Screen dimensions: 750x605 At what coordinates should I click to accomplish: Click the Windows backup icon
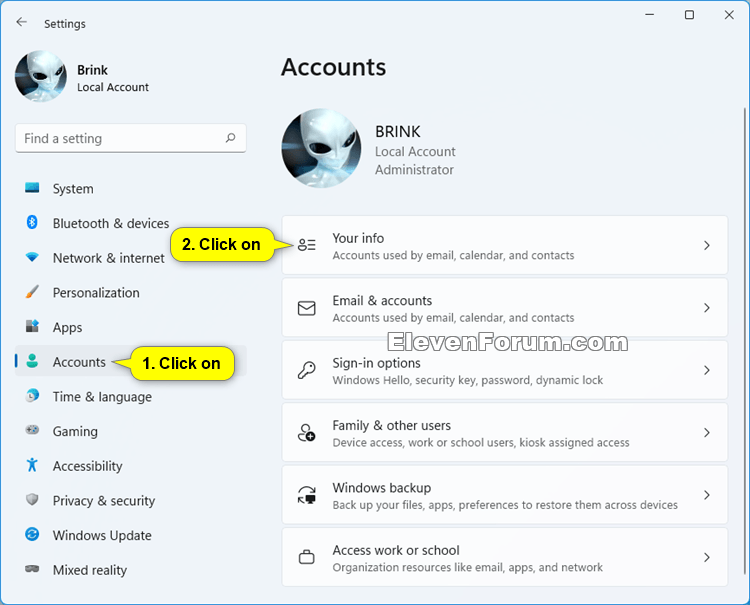(x=307, y=495)
